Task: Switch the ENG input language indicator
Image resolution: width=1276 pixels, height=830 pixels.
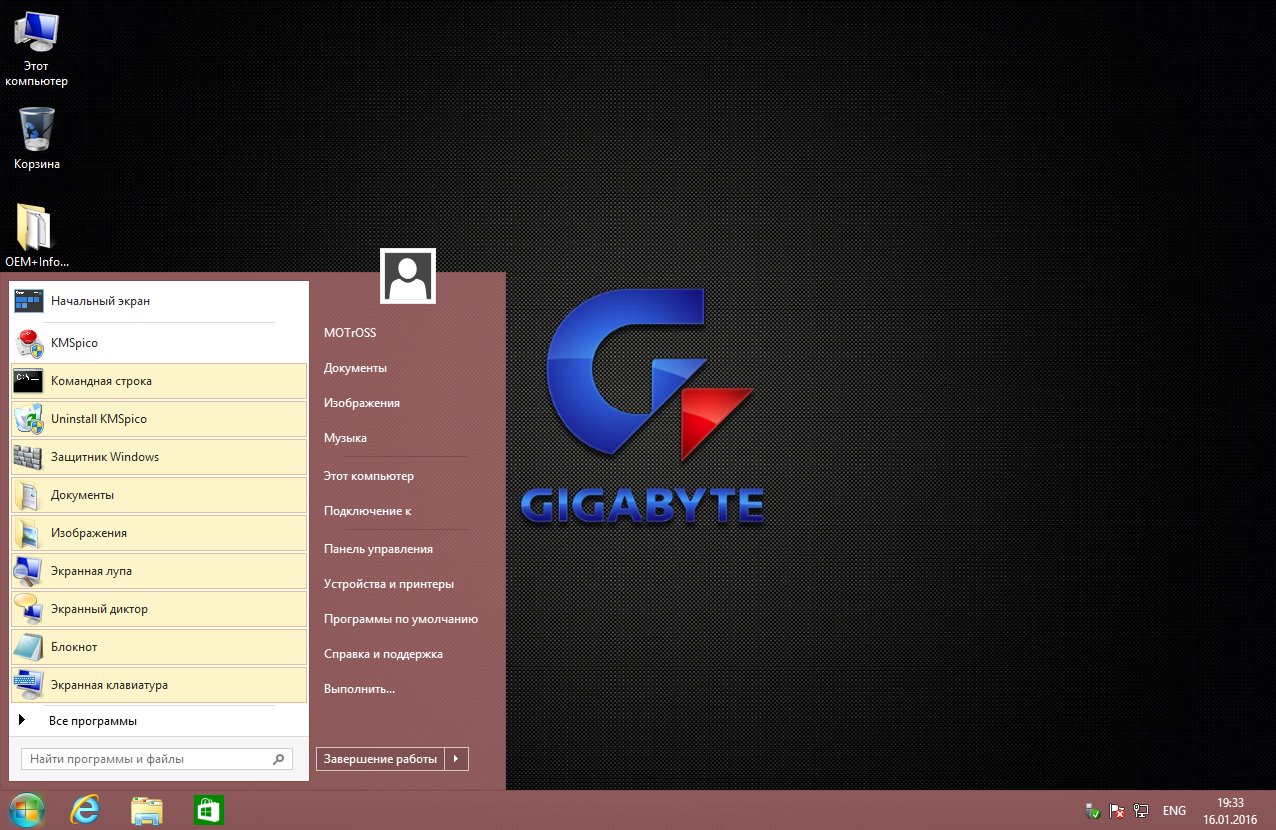Action: 1174,811
